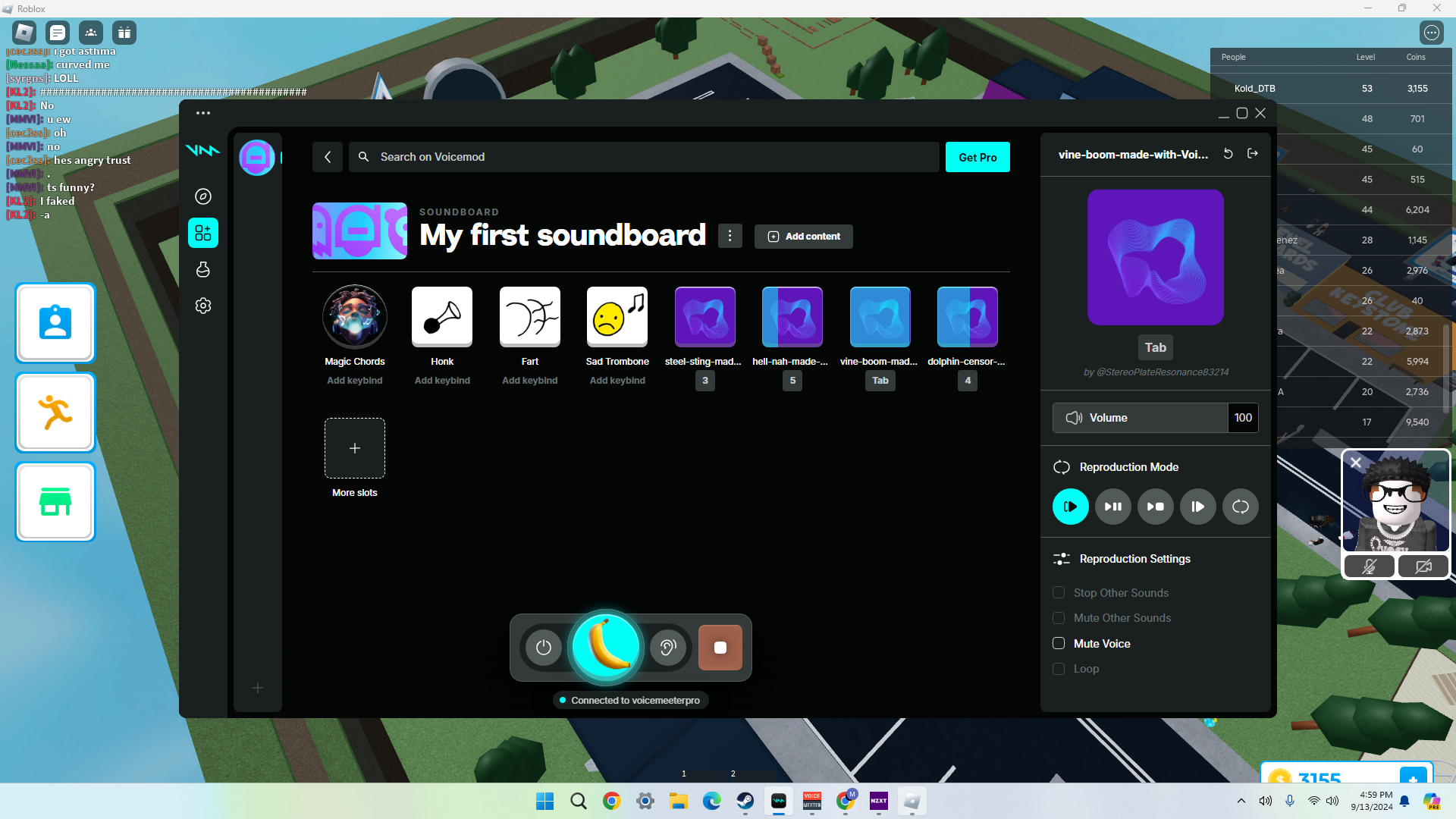Select the vine-boom sound tile
The image size is (1456, 819).
coord(880,317)
